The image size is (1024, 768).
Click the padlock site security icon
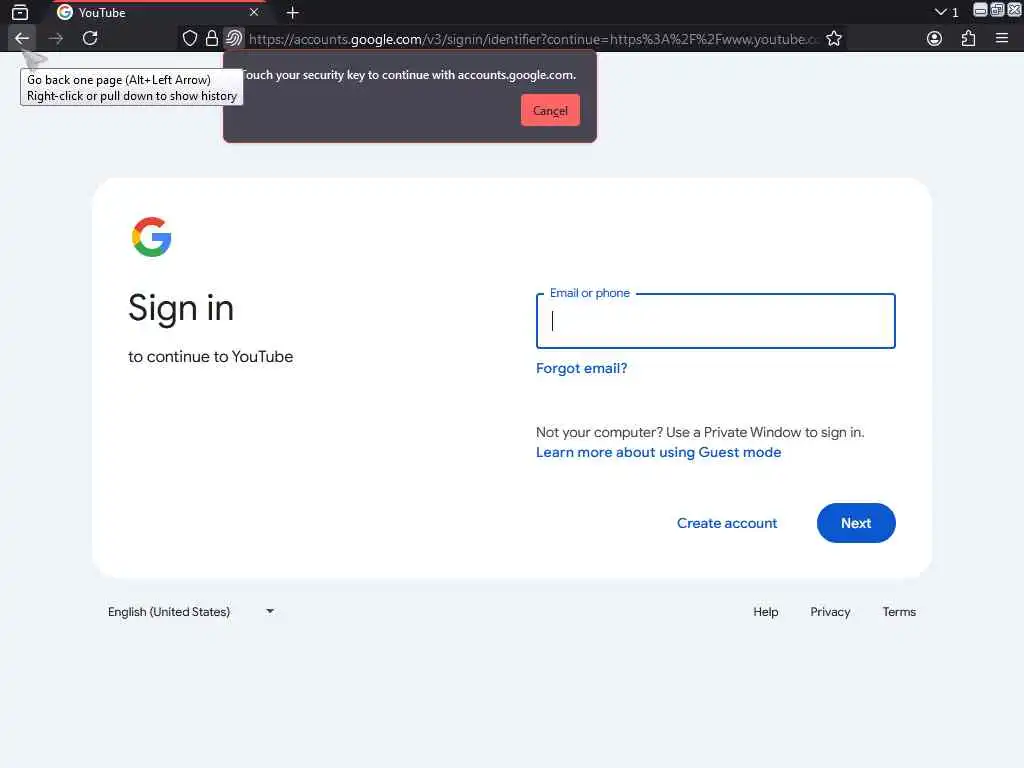pos(212,39)
